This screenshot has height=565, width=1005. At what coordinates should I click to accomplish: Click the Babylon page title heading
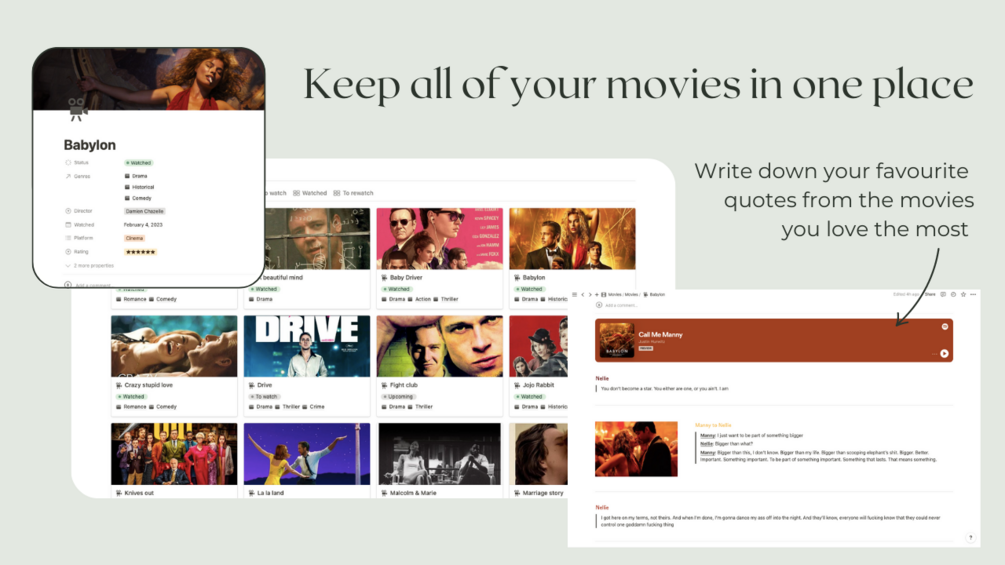pos(90,145)
